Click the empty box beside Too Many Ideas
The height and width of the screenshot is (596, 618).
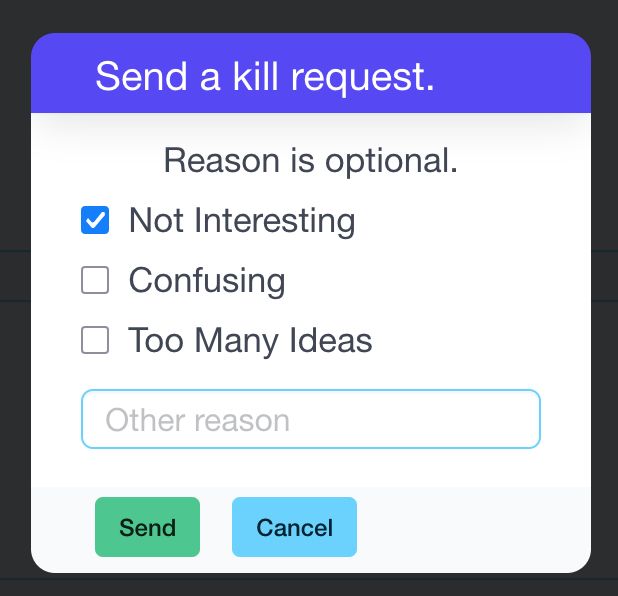[95, 341]
